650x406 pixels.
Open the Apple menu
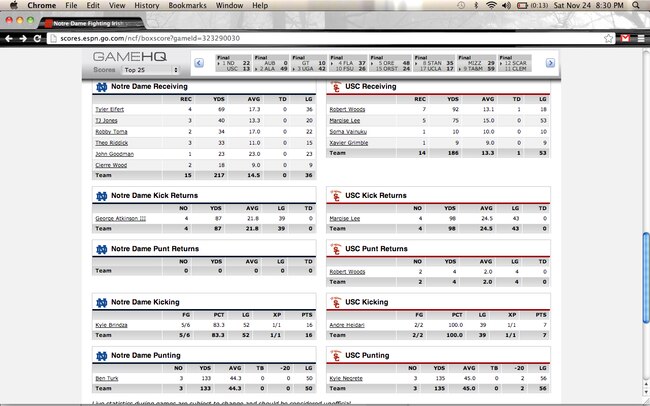coord(14,5)
